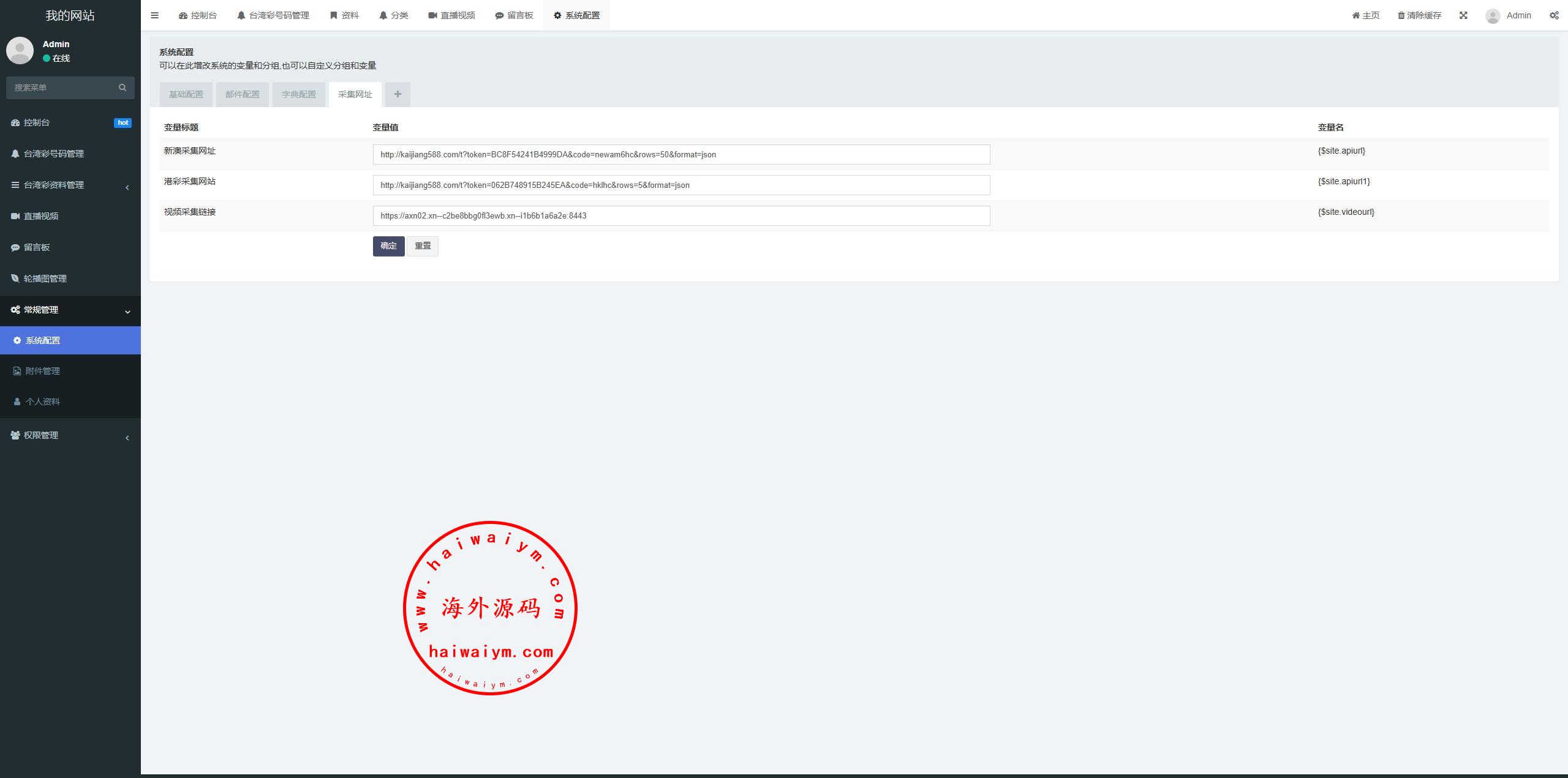
Task: Switch to 邮件配置 tab
Action: click(243, 94)
